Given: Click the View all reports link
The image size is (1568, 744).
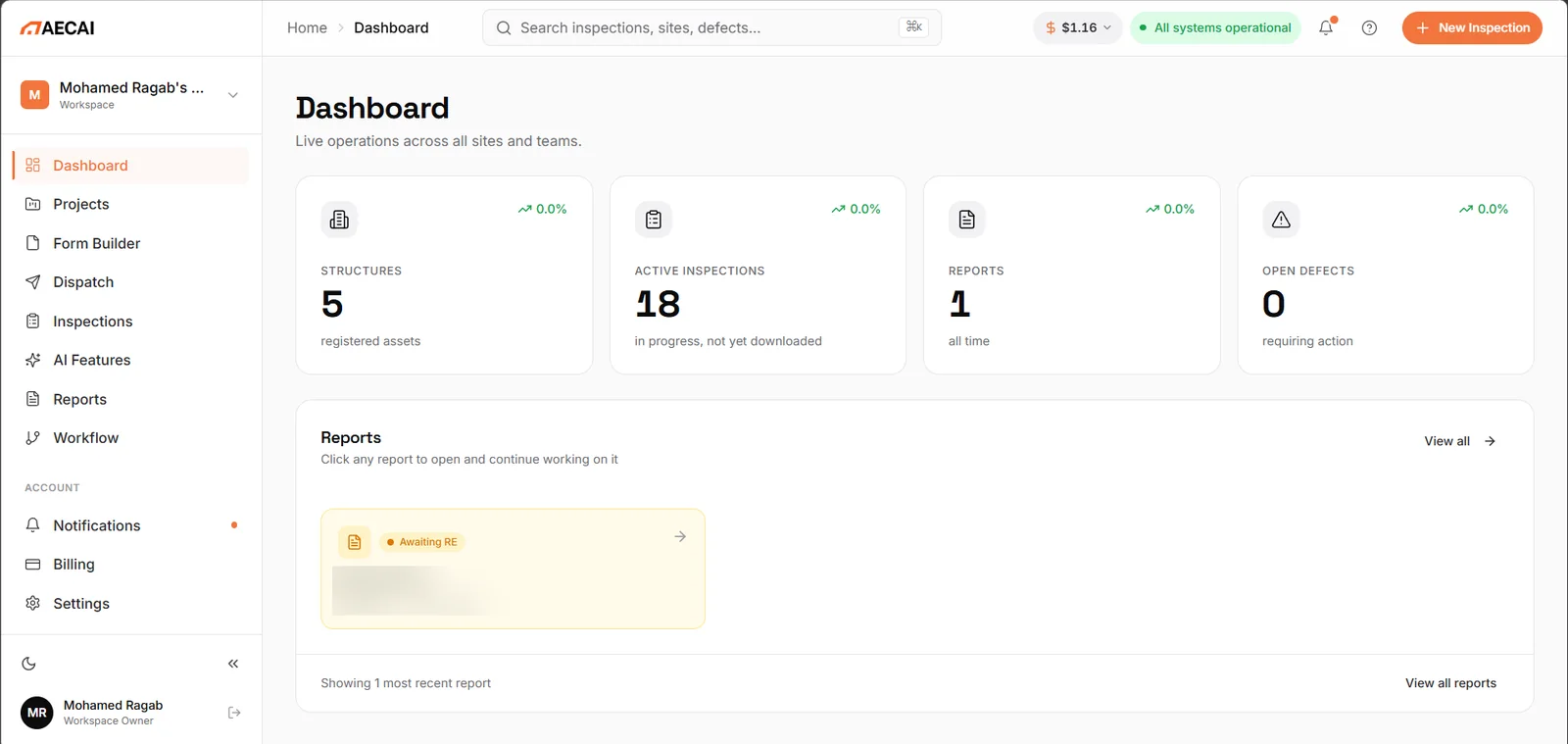Looking at the screenshot, I should (1450, 683).
